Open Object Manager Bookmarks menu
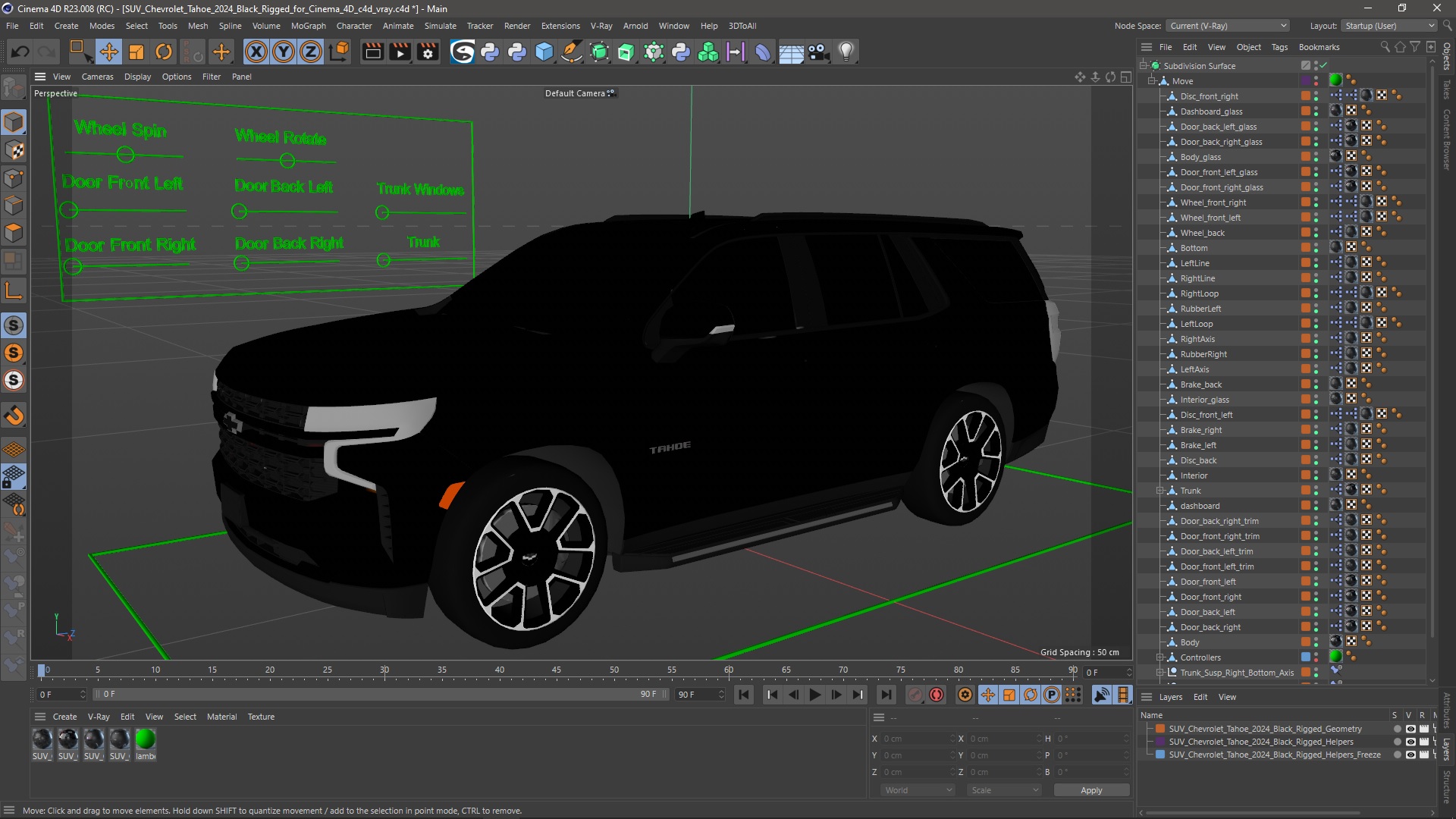 (1319, 47)
